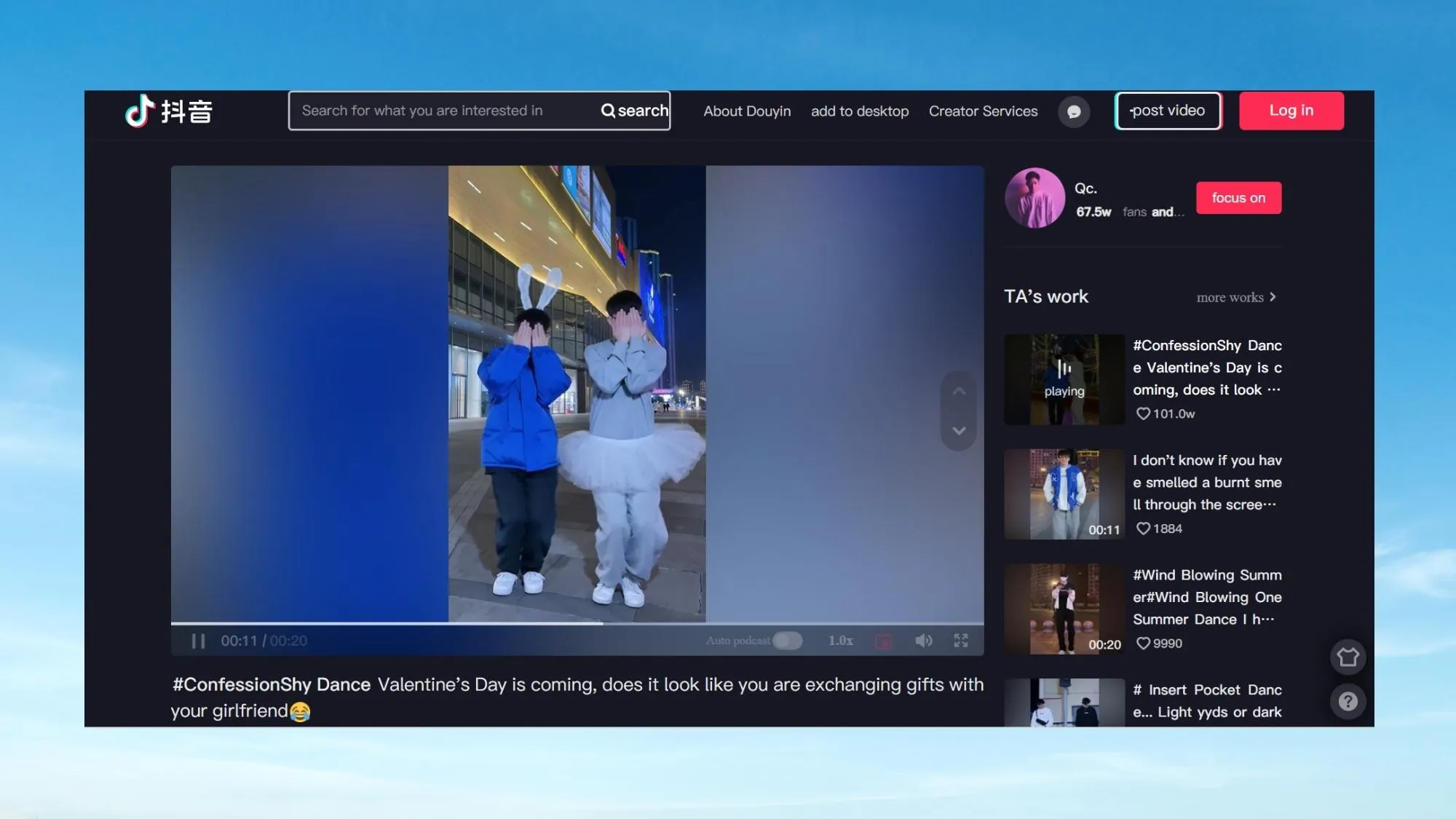Click the Douyin logo

[x=168, y=111]
